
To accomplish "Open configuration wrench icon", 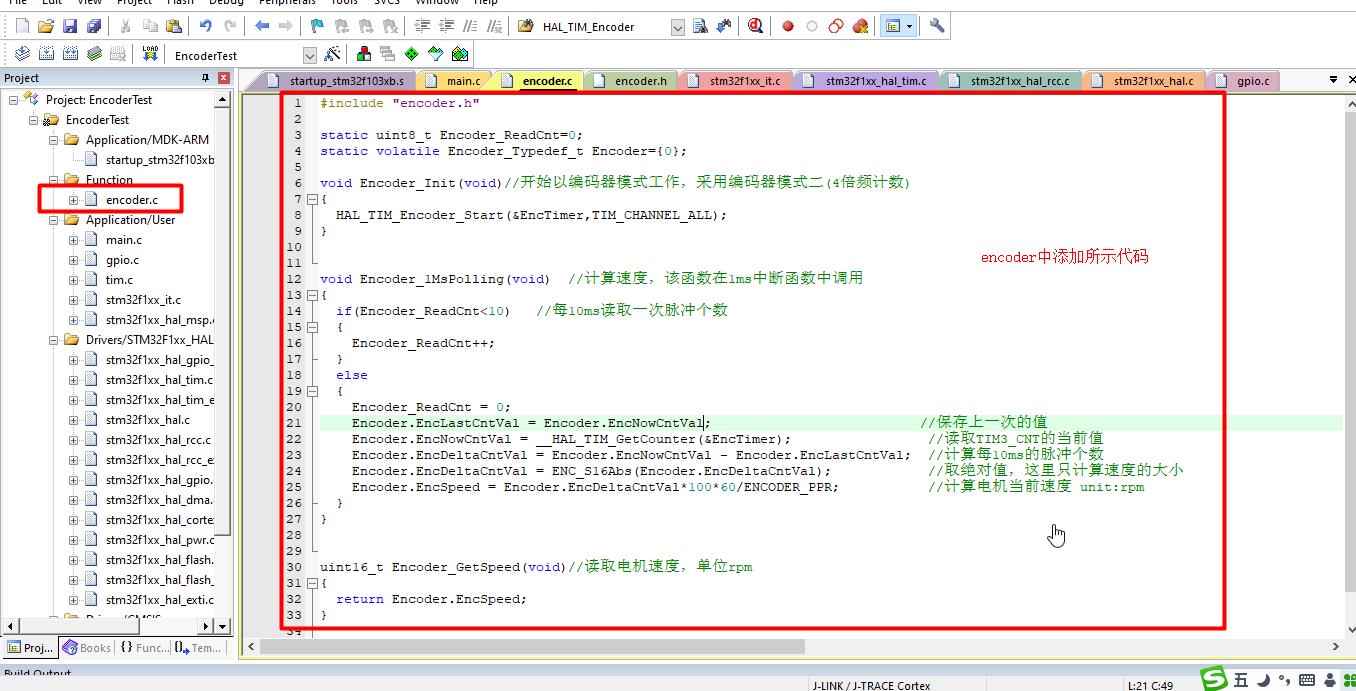I will click(937, 27).
